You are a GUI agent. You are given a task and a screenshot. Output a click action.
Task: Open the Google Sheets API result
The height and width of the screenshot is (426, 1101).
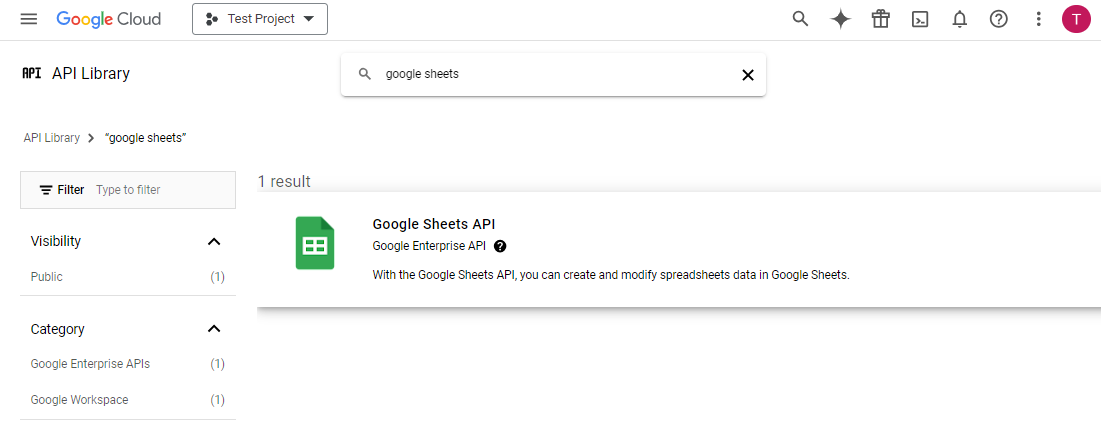coord(433,224)
